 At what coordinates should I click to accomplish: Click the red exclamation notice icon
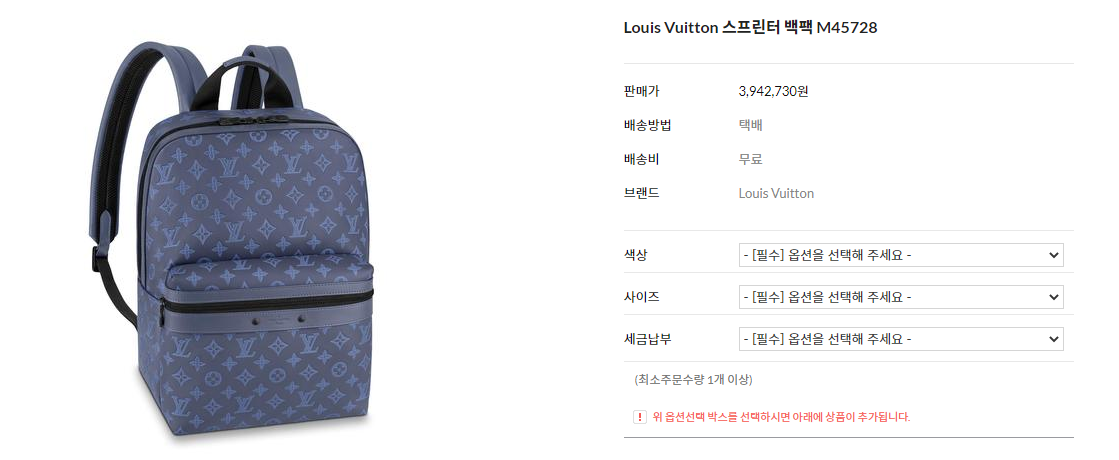(639, 417)
